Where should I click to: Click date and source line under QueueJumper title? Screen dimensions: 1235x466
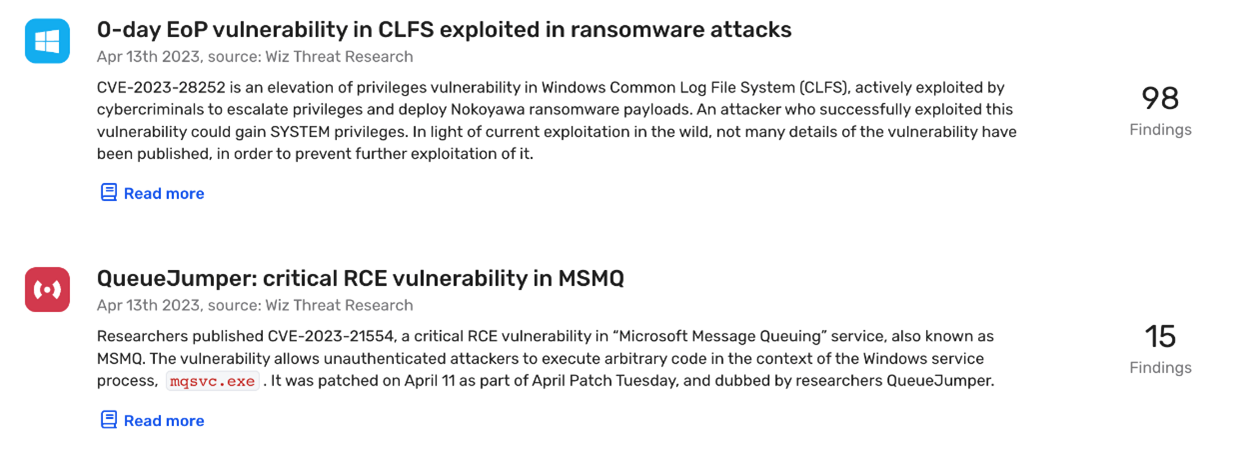click(x=255, y=305)
